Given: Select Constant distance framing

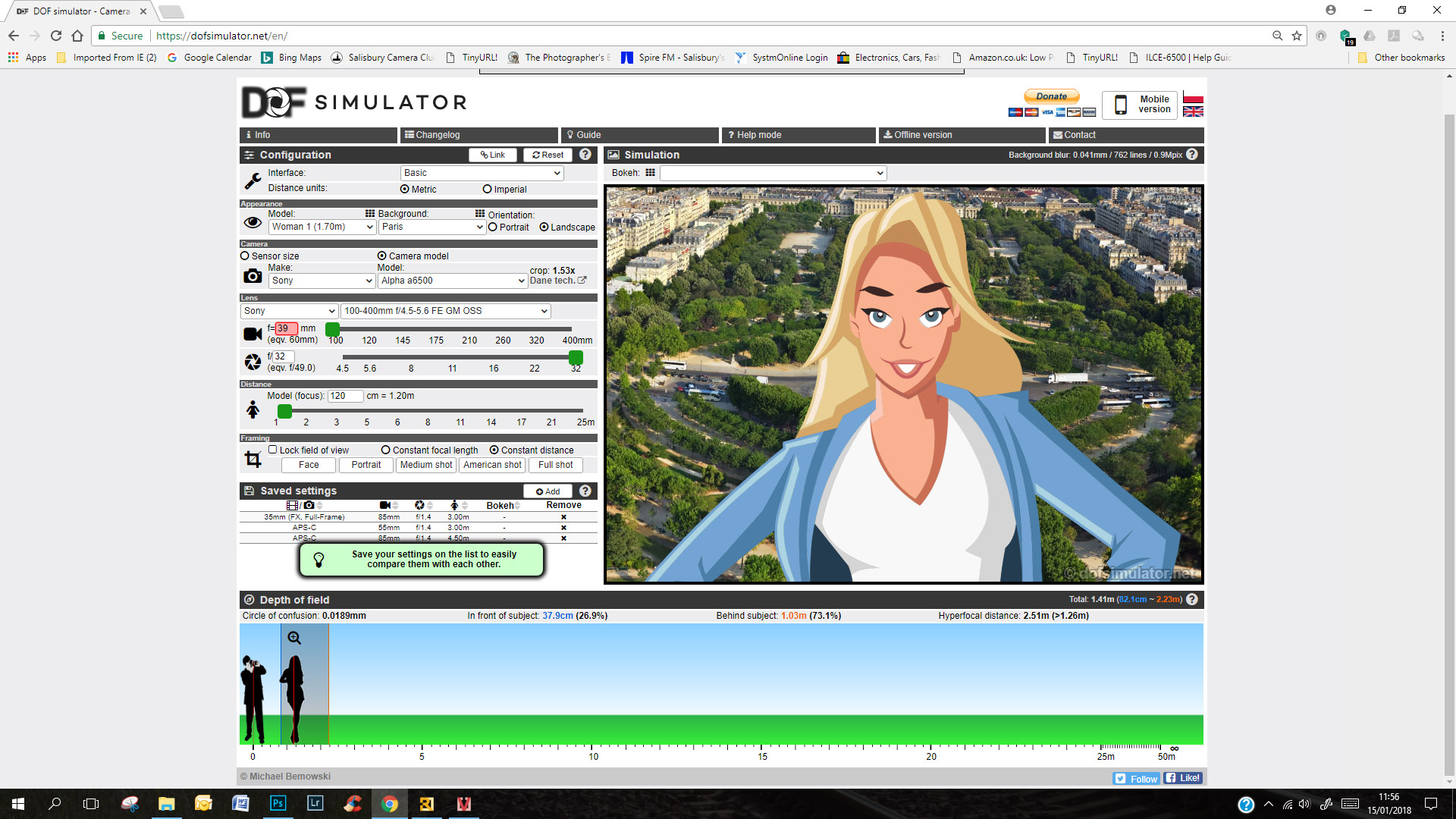Looking at the screenshot, I should point(494,450).
